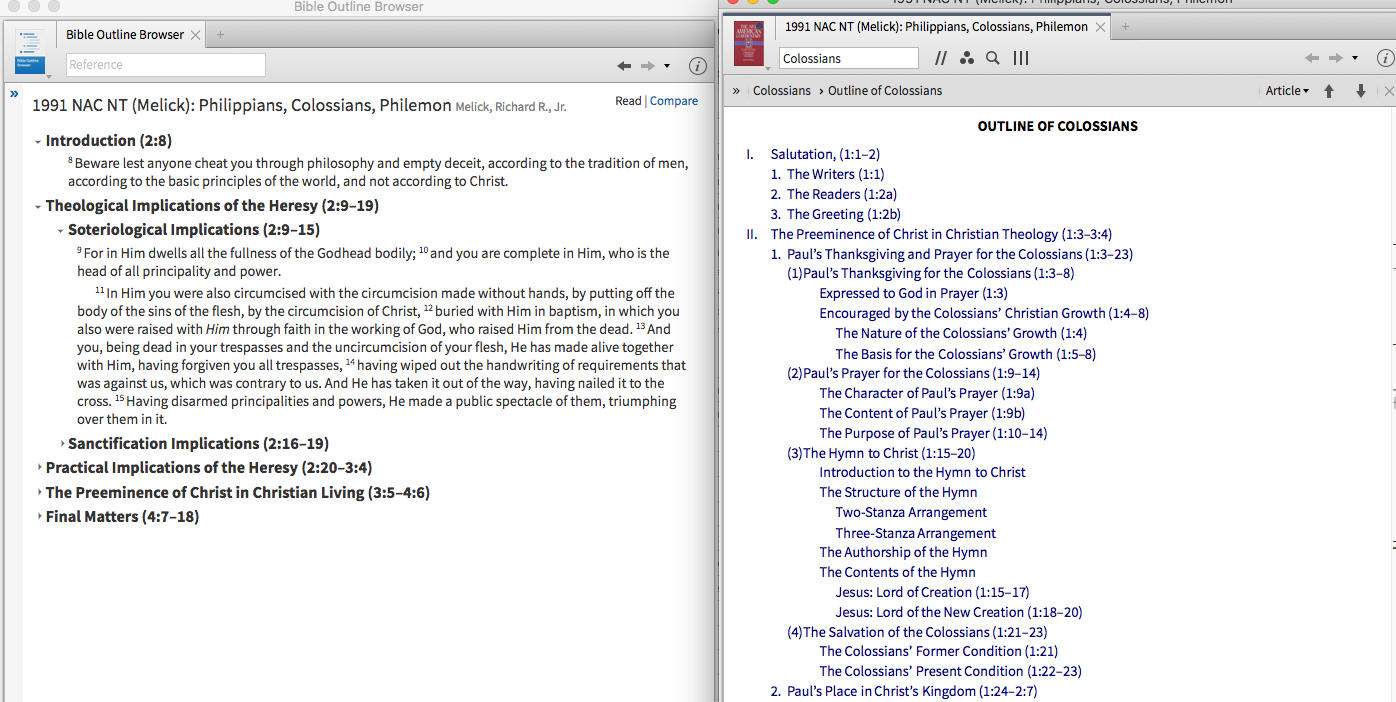
Task: Open Paul's Thanksgiving and Prayer for the Colossians
Action: [x=960, y=255]
